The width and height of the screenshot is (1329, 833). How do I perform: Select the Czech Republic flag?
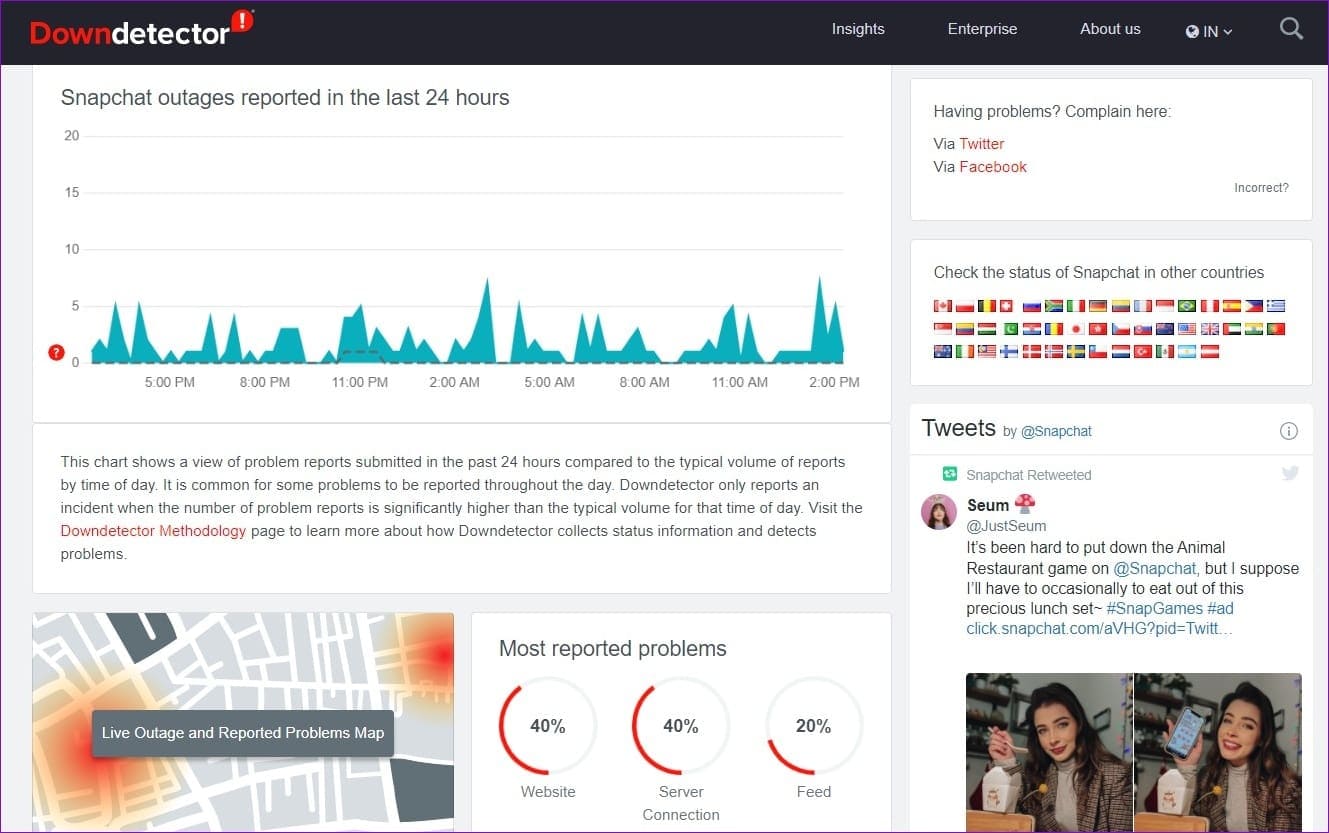1121,329
